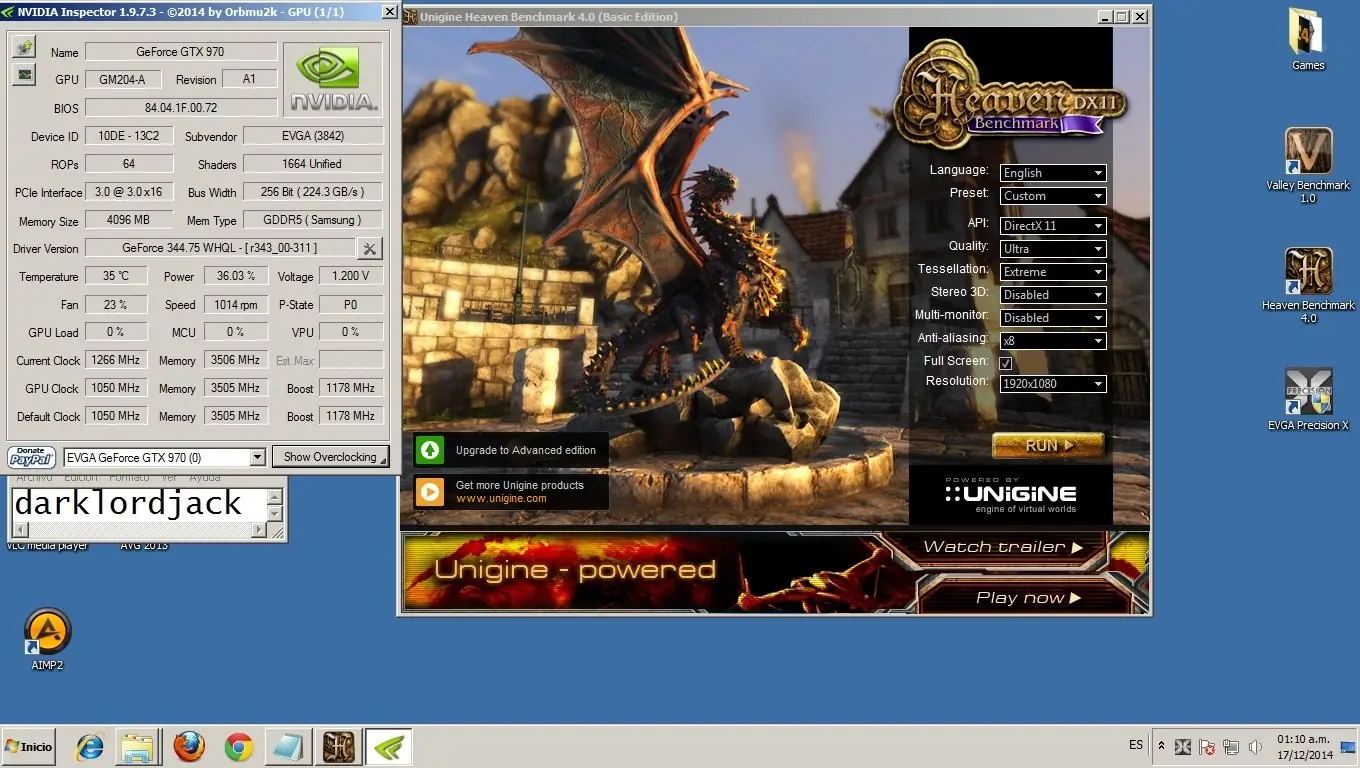Click the orange play icon beside Get more products
Image resolution: width=1360 pixels, height=768 pixels.
[430, 491]
